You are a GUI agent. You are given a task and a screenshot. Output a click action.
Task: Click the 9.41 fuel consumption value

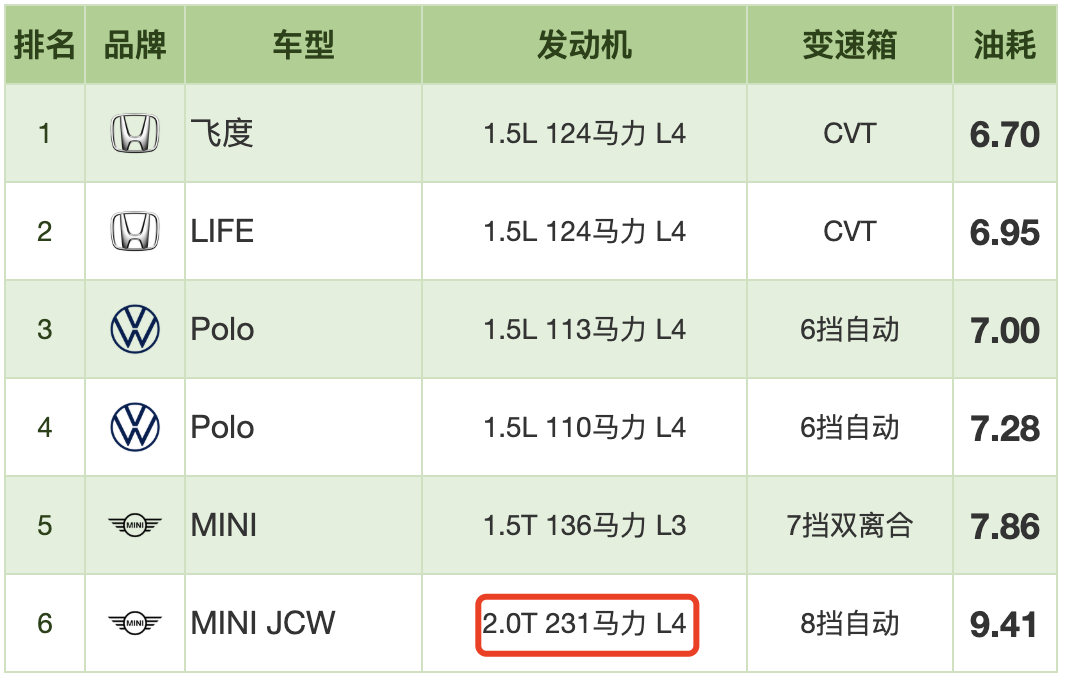pos(1004,624)
